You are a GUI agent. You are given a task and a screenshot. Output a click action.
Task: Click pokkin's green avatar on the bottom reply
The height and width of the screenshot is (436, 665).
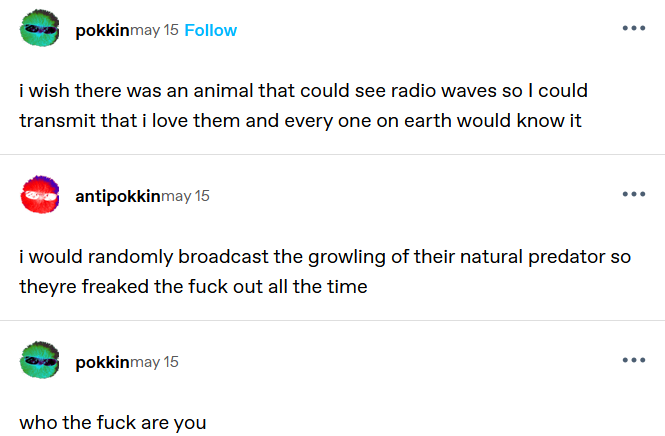point(41,362)
